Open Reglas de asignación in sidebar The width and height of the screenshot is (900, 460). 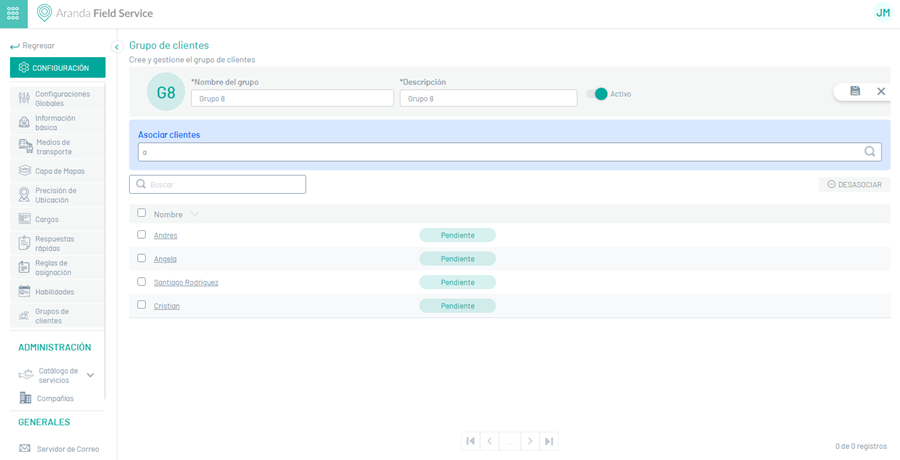tap(53, 268)
